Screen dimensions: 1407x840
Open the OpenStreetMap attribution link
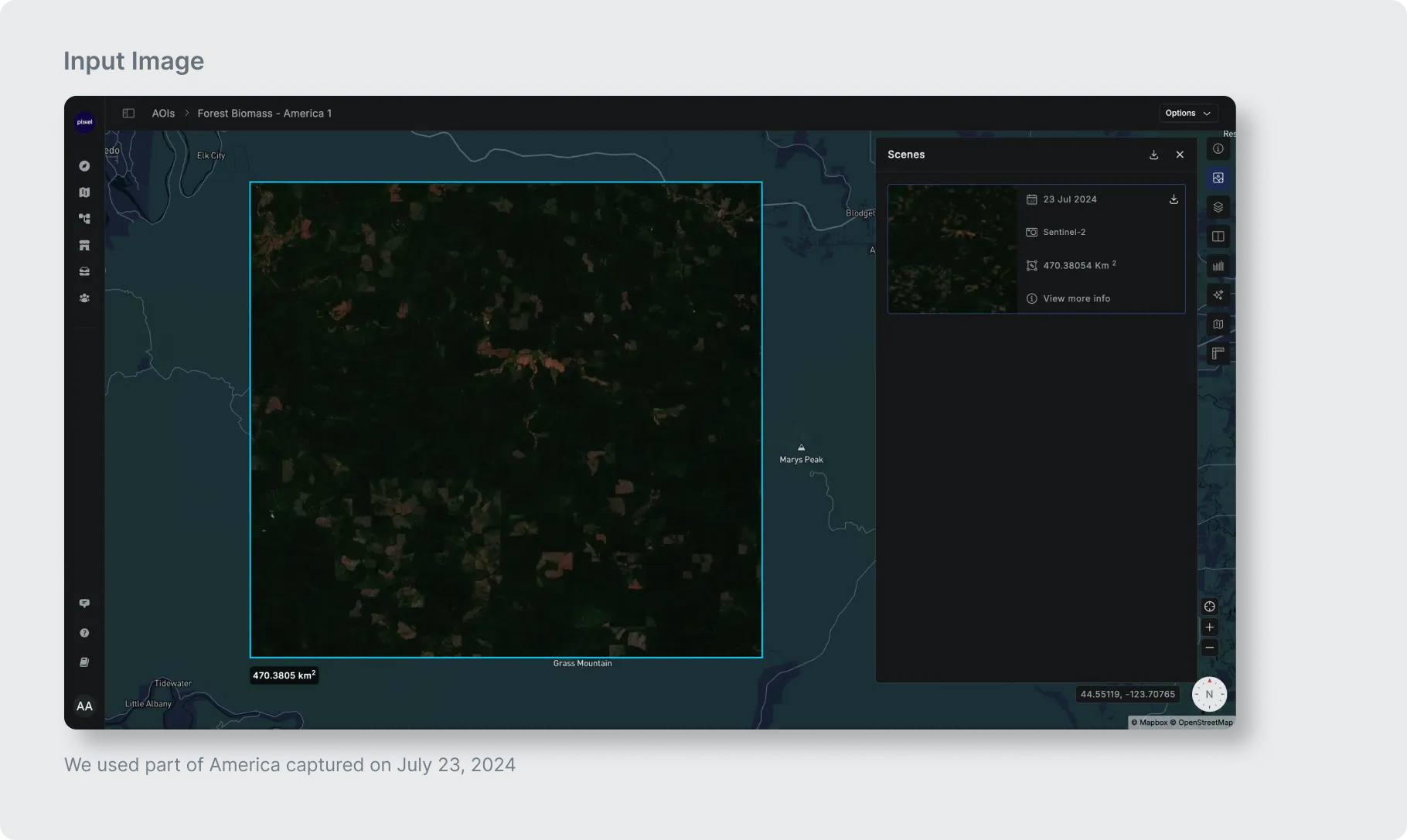[1201, 723]
